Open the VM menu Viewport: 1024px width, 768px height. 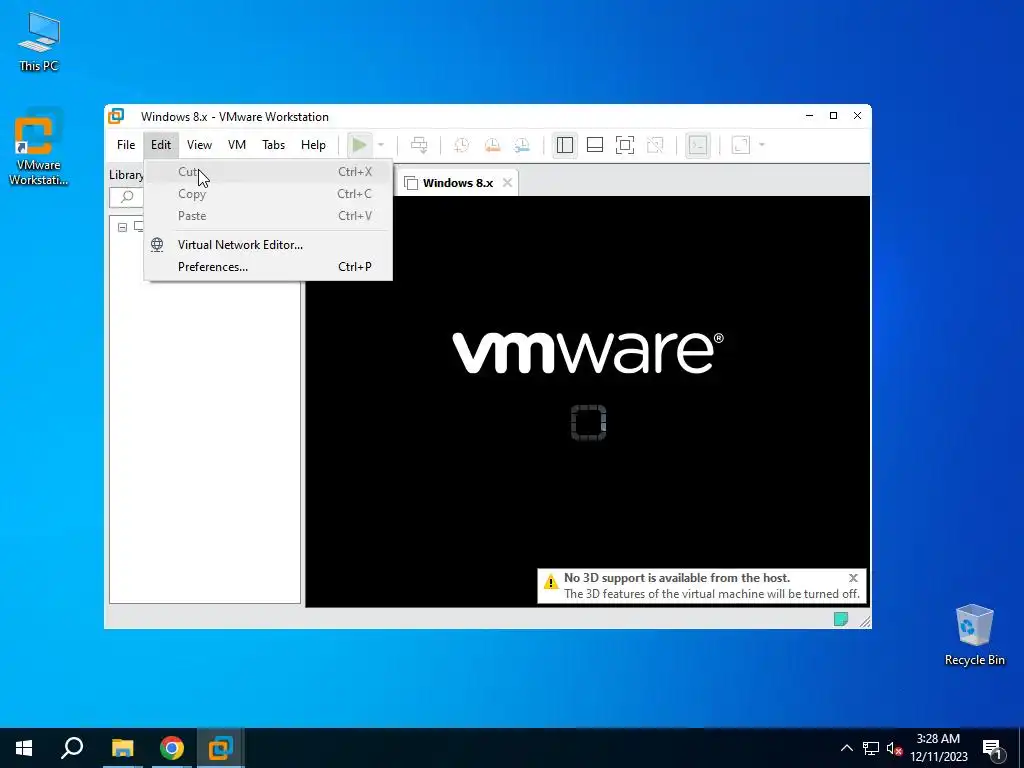coord(236,145)
